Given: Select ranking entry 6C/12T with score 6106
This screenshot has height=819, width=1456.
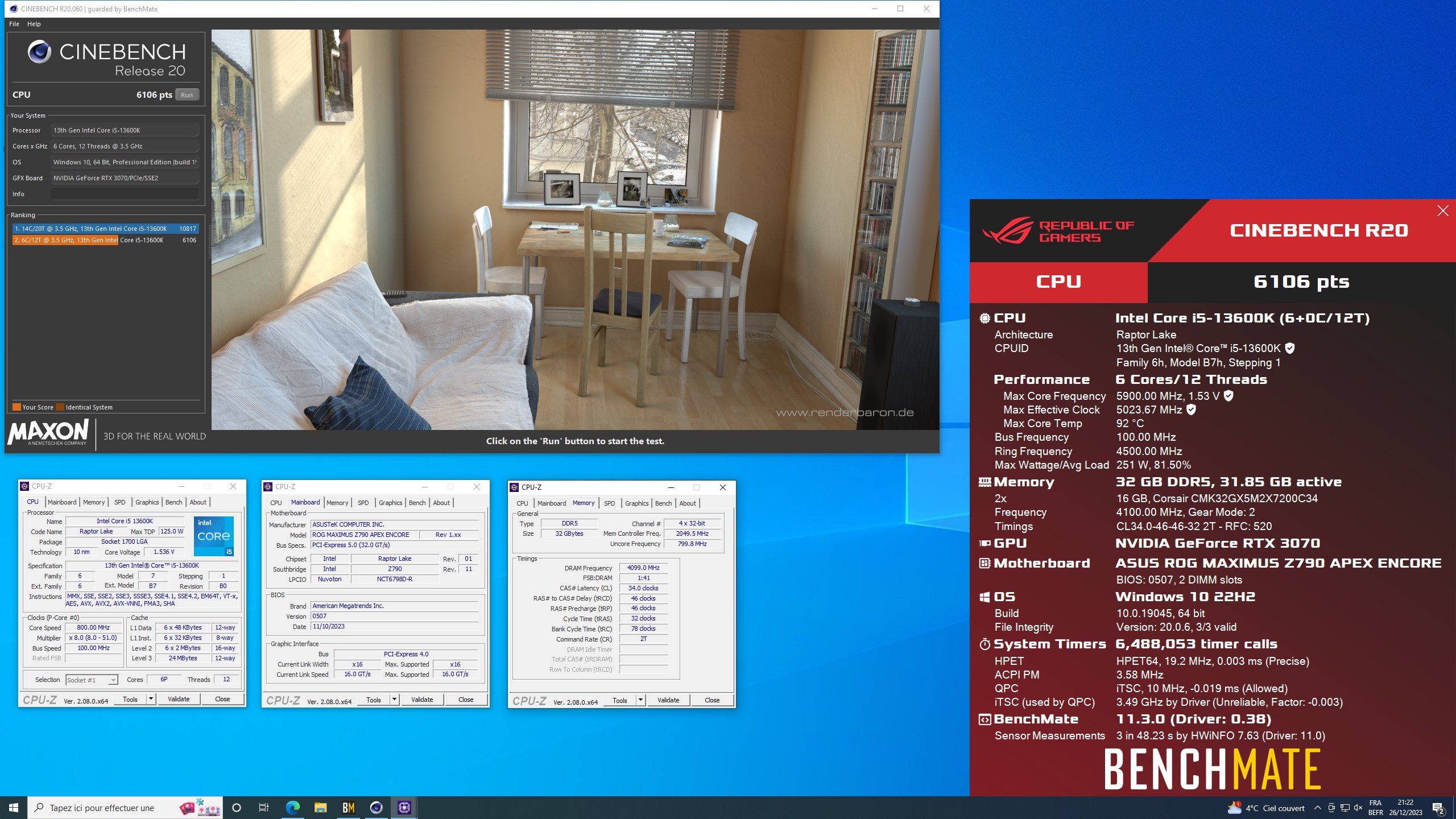Looking at the screenshot, I should tap(105, 240).
